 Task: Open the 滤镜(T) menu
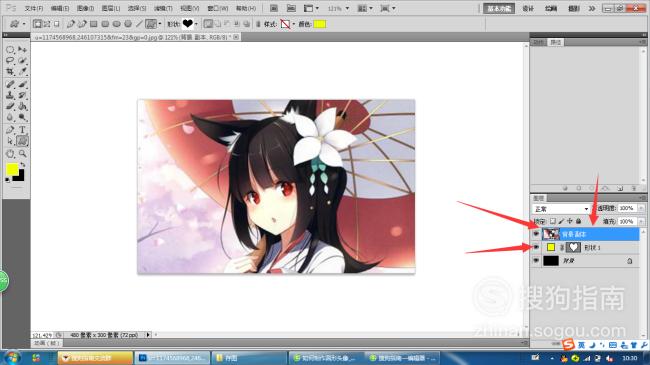point(163,8)
